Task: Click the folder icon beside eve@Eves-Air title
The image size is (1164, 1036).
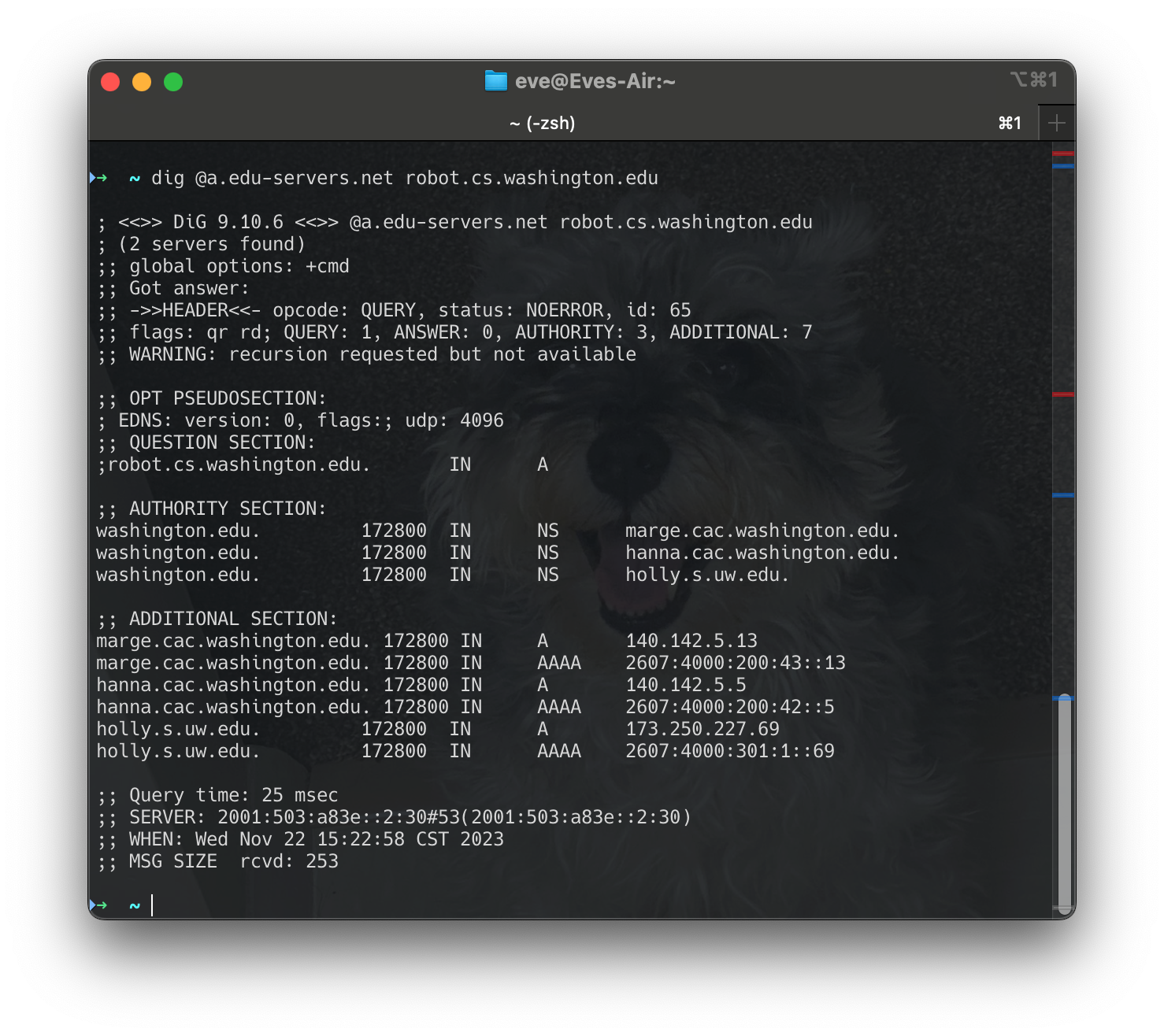Action: pos(495,80)
